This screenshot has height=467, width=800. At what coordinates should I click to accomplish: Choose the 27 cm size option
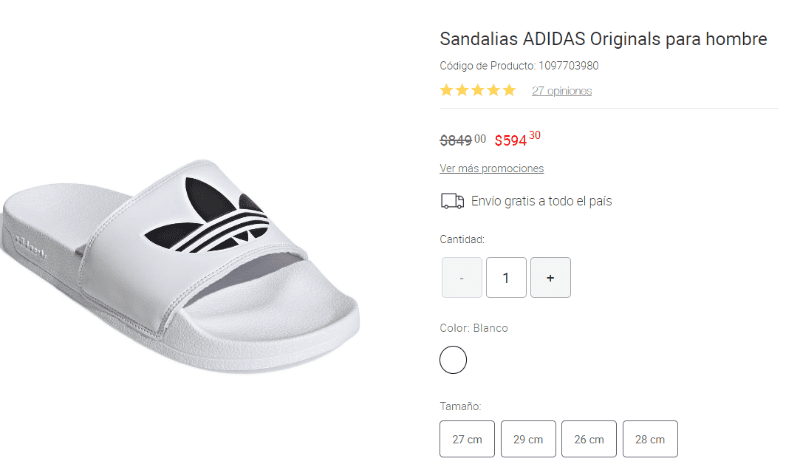coord(467,439)
